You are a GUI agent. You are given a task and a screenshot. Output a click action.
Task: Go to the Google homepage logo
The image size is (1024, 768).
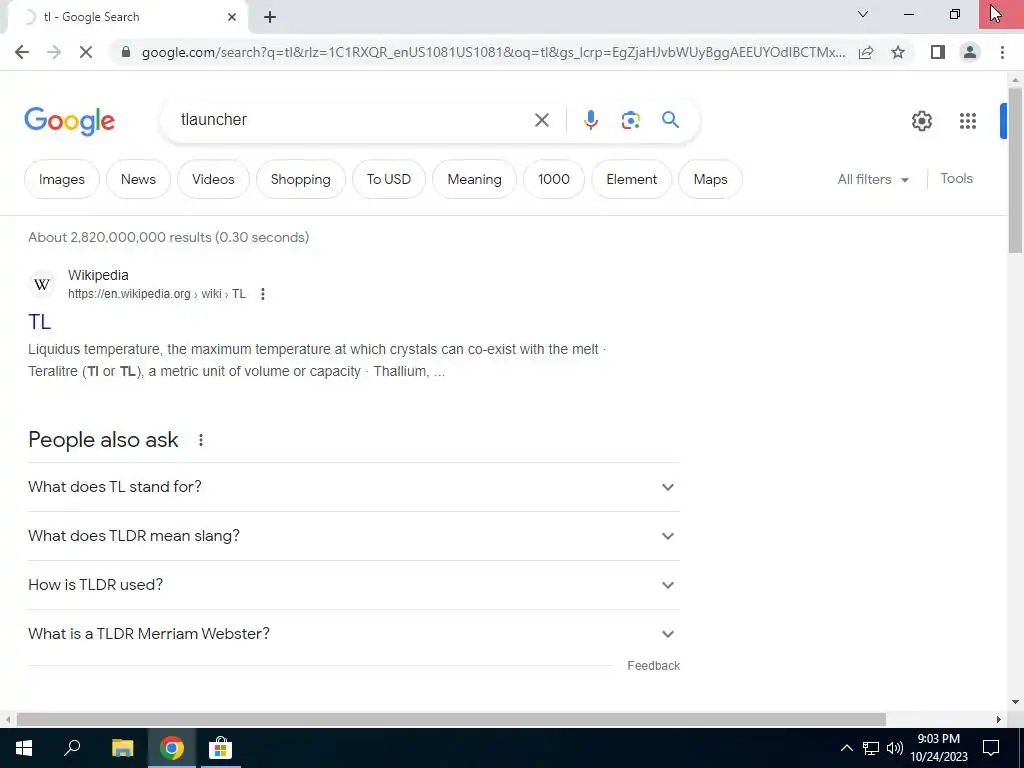point(69,121)
